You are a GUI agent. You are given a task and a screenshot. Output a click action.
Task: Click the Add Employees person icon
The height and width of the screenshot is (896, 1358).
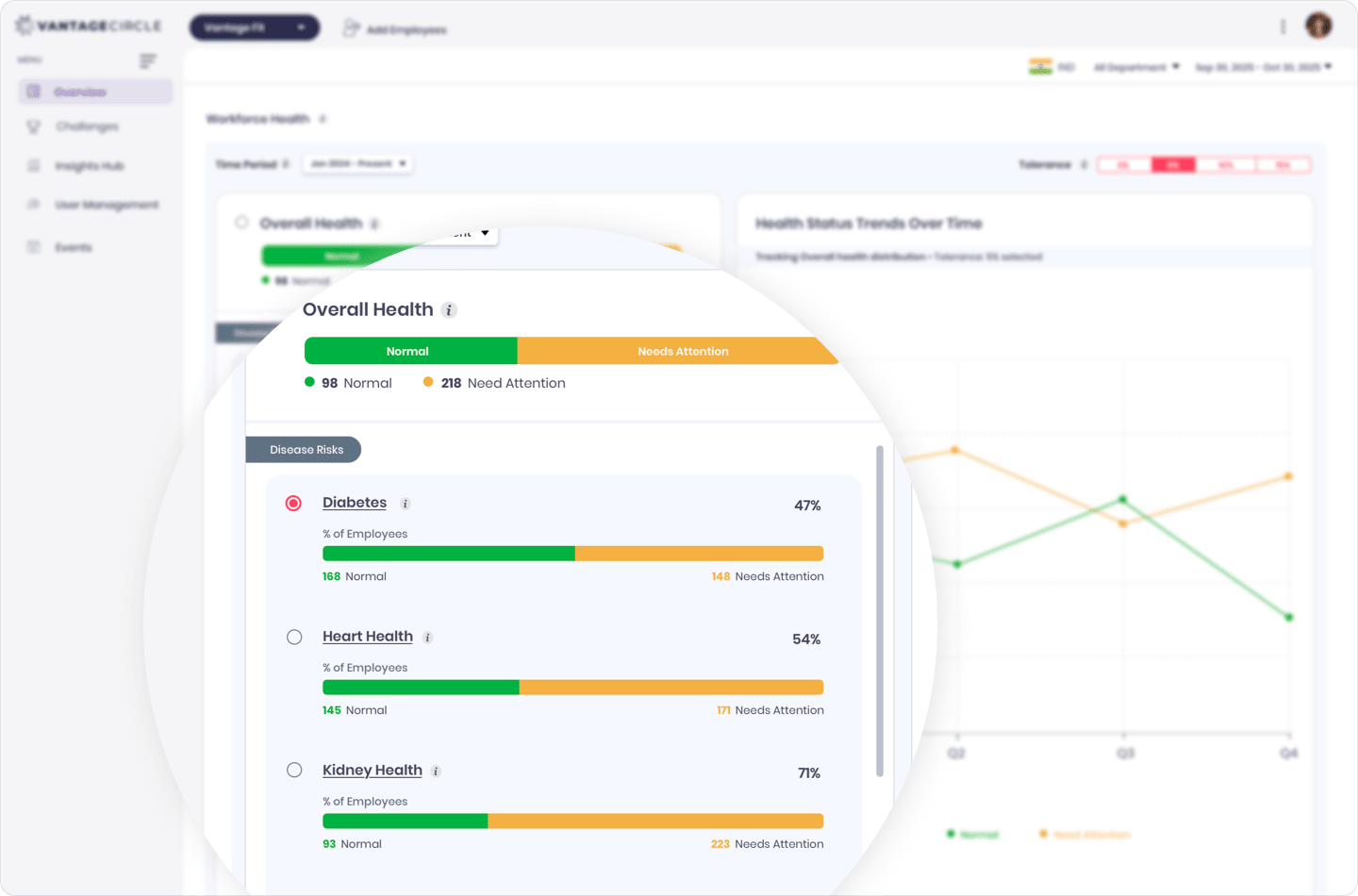(351, 28)
